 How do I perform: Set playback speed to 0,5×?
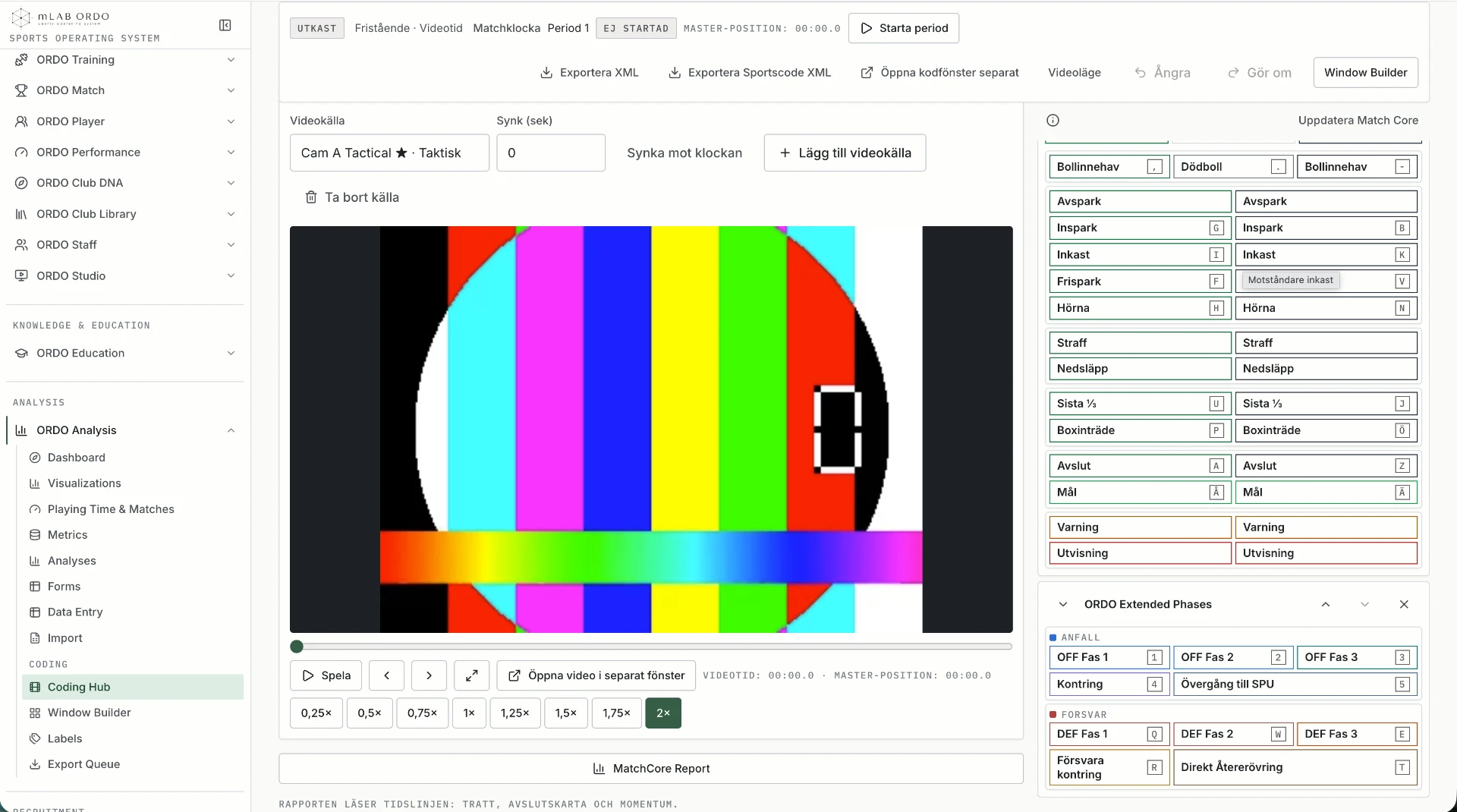coord(370,713)
